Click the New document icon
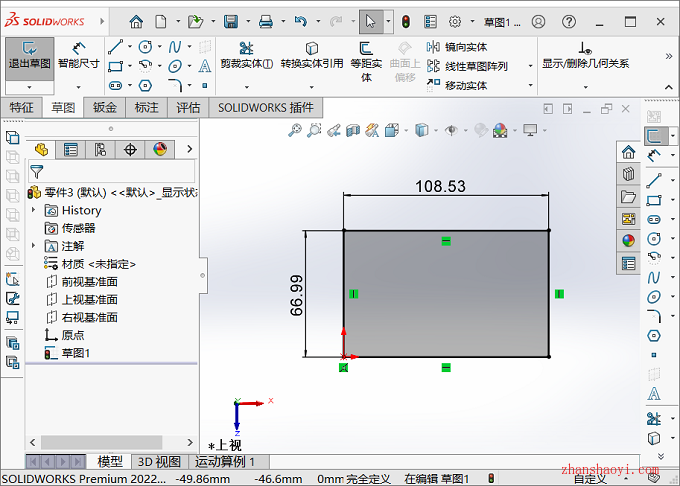Viewport: 680px width, 486px height. point(161,21)
